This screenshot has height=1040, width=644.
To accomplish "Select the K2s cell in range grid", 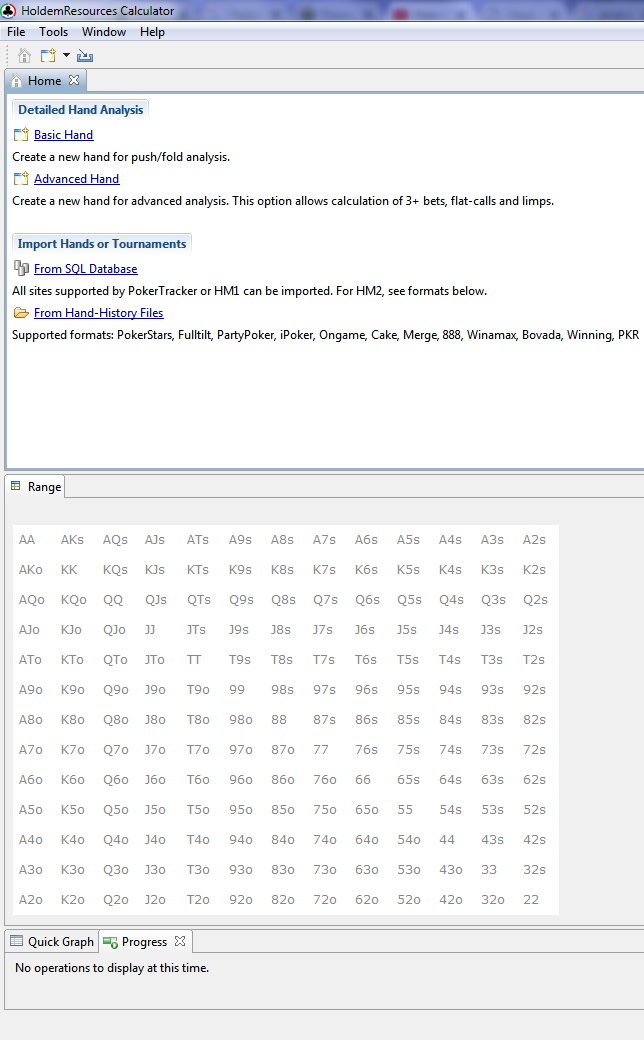I will click(x=534, y=570).
